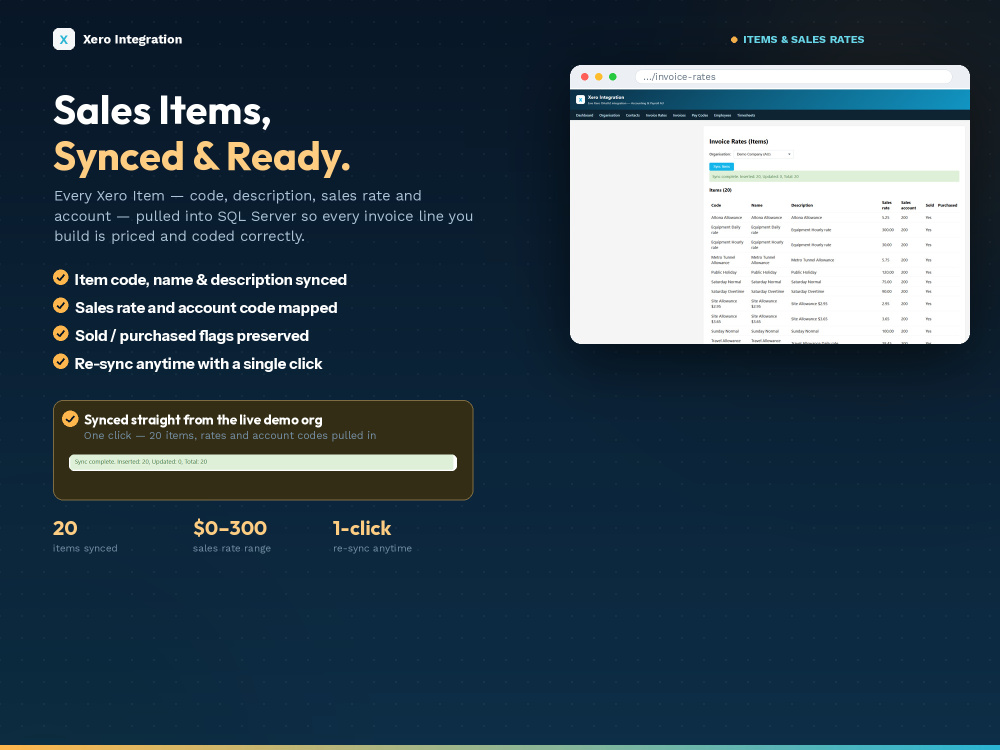
Task: Open the Pay Codes nav item in mockup
Action: coord(700,115)
